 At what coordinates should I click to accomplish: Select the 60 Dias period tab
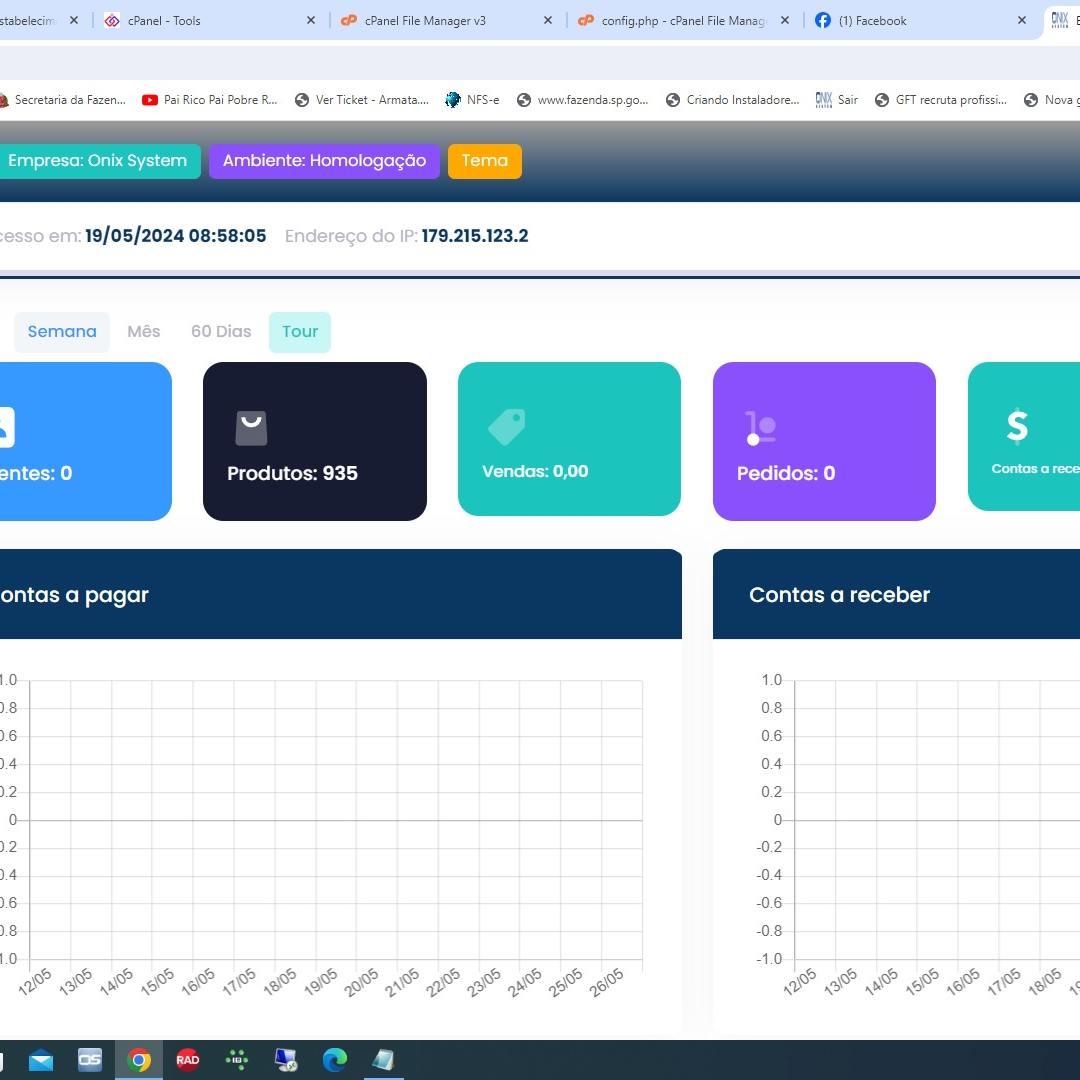tap(221, 332)
